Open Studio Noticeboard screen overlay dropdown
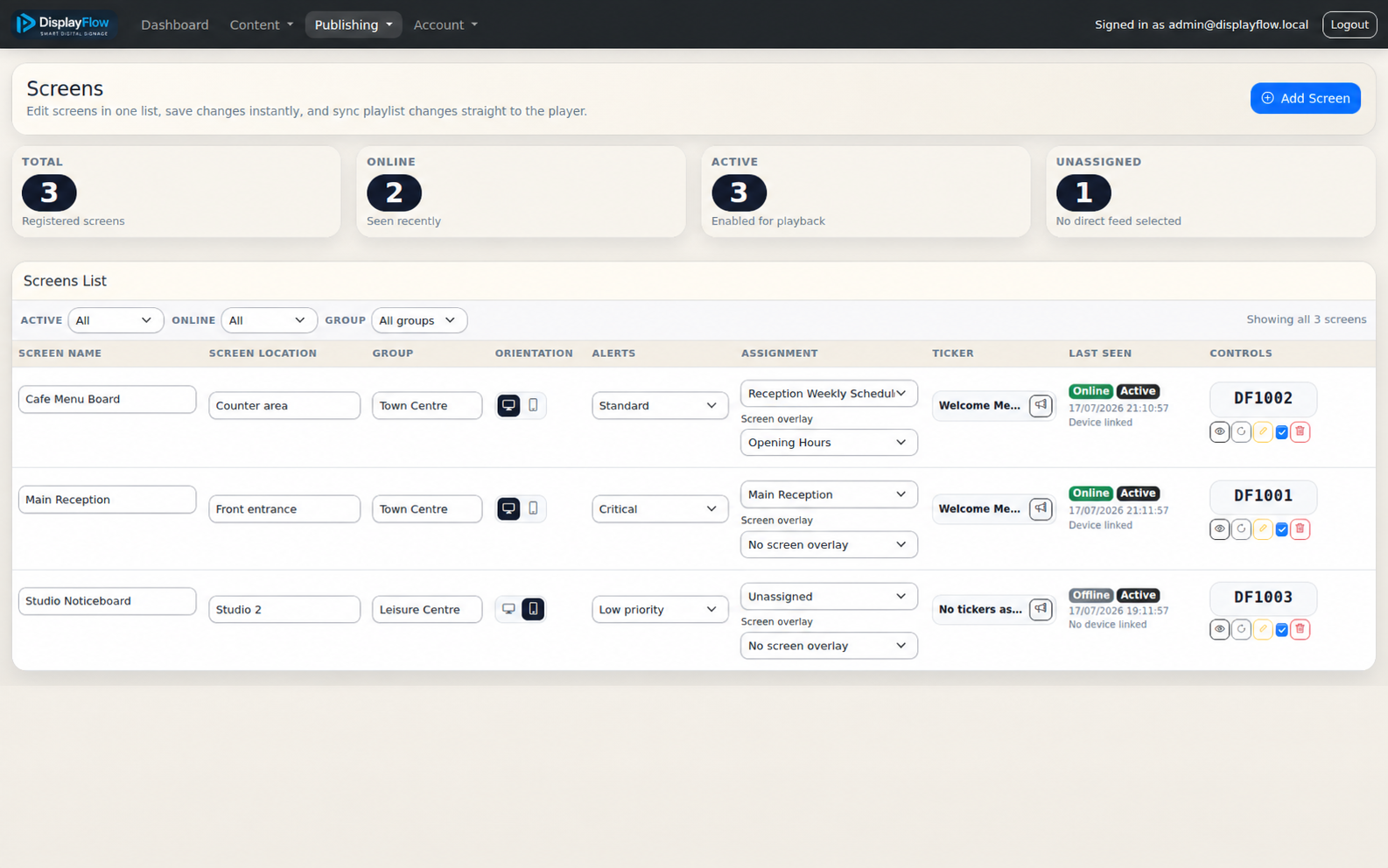 (829, 646)
